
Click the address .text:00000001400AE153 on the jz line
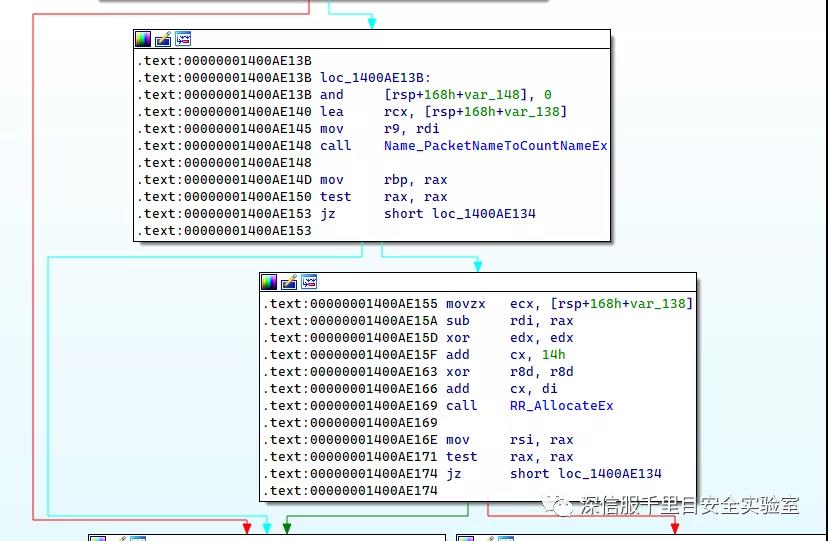(x=224, y=214)
